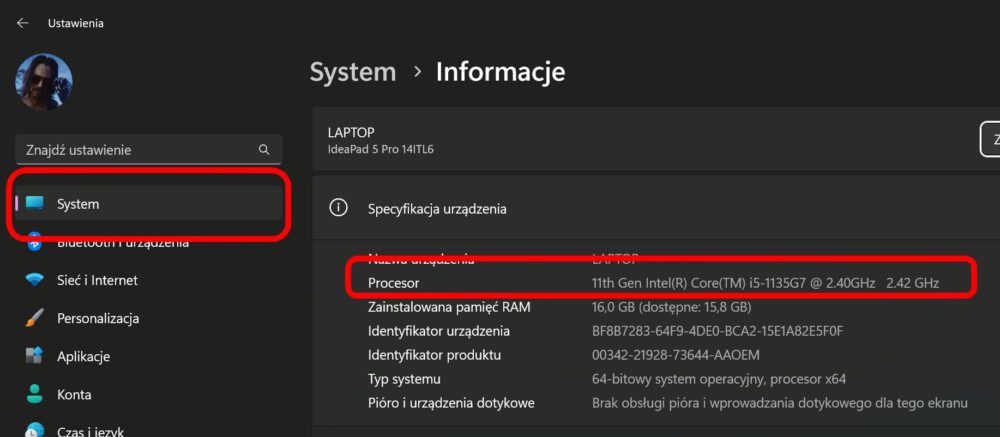Image resolution: width=1000 pixels, height=437 pixels.
Task: Select System in the sidebar
Action: click(x=149, y=204)
